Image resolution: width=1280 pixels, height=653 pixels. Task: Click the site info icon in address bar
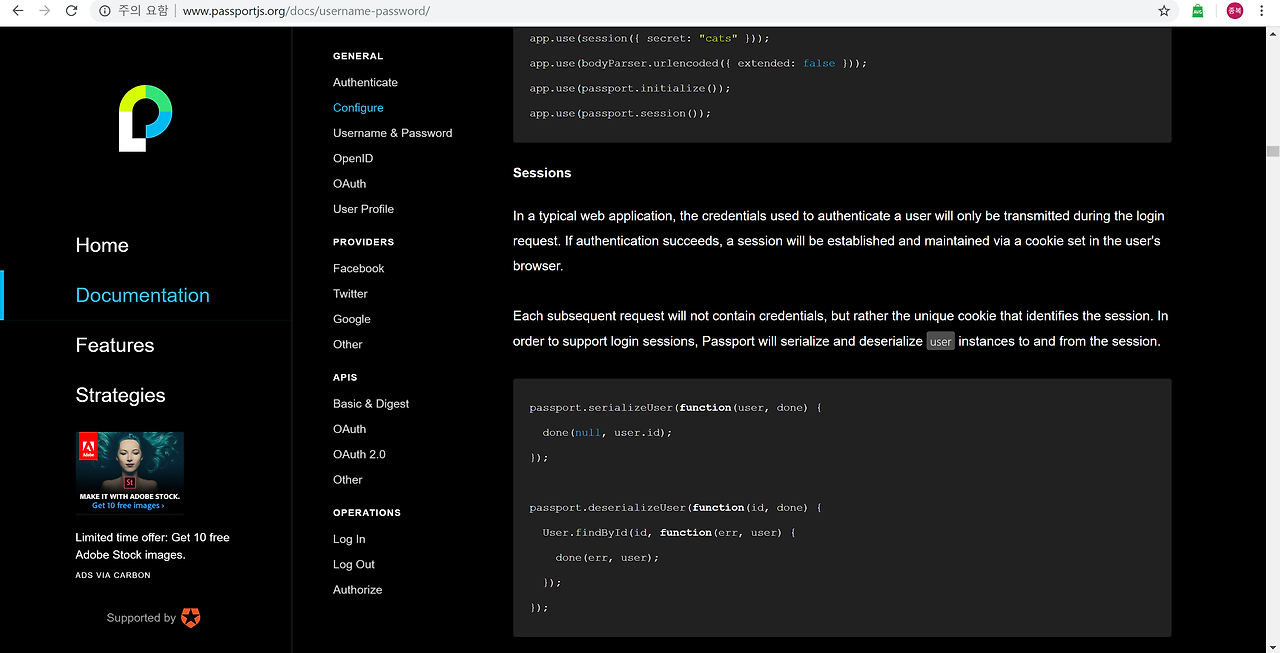click(105, 11)
